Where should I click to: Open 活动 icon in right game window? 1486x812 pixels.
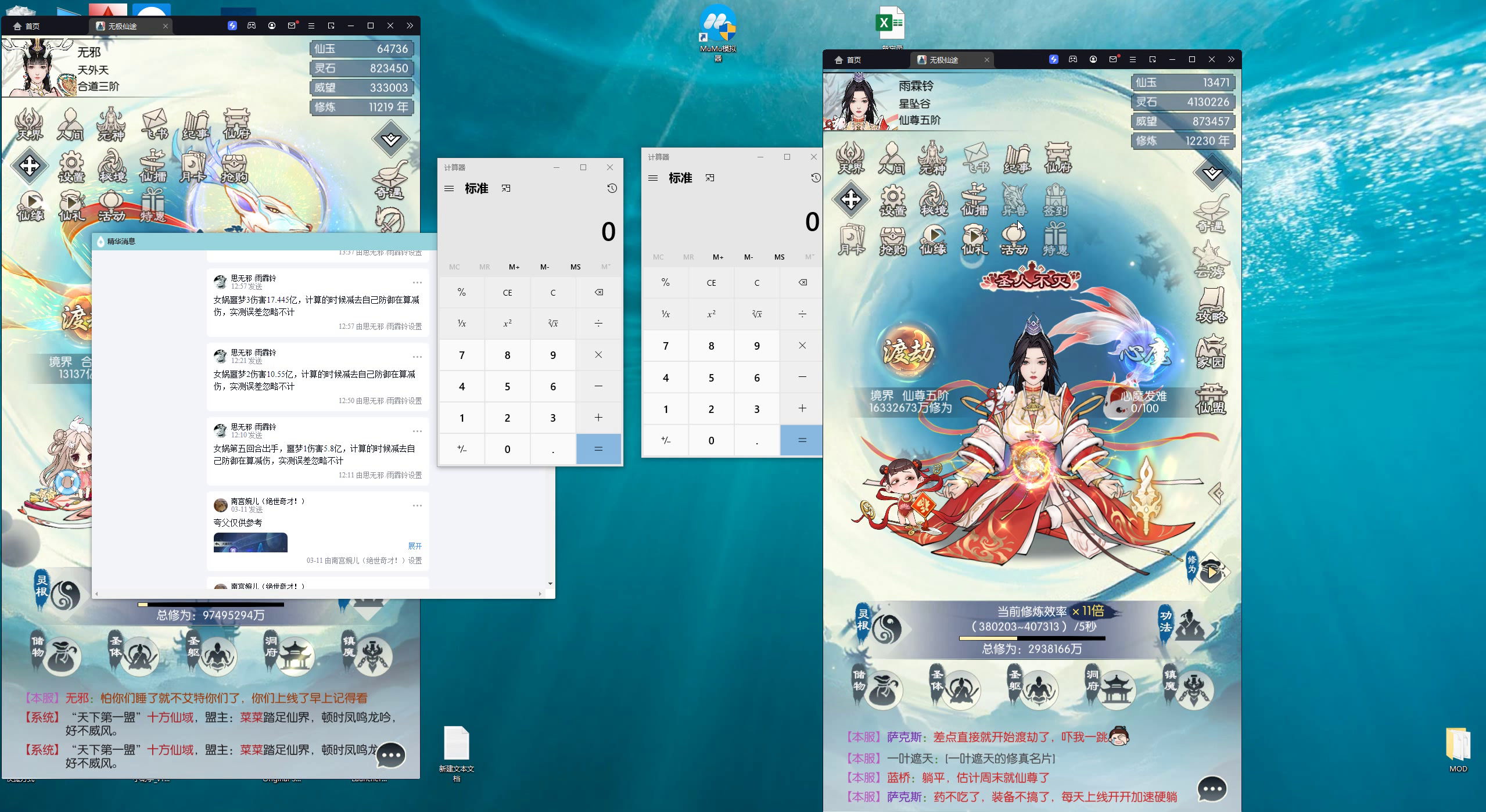[1014, 240]
